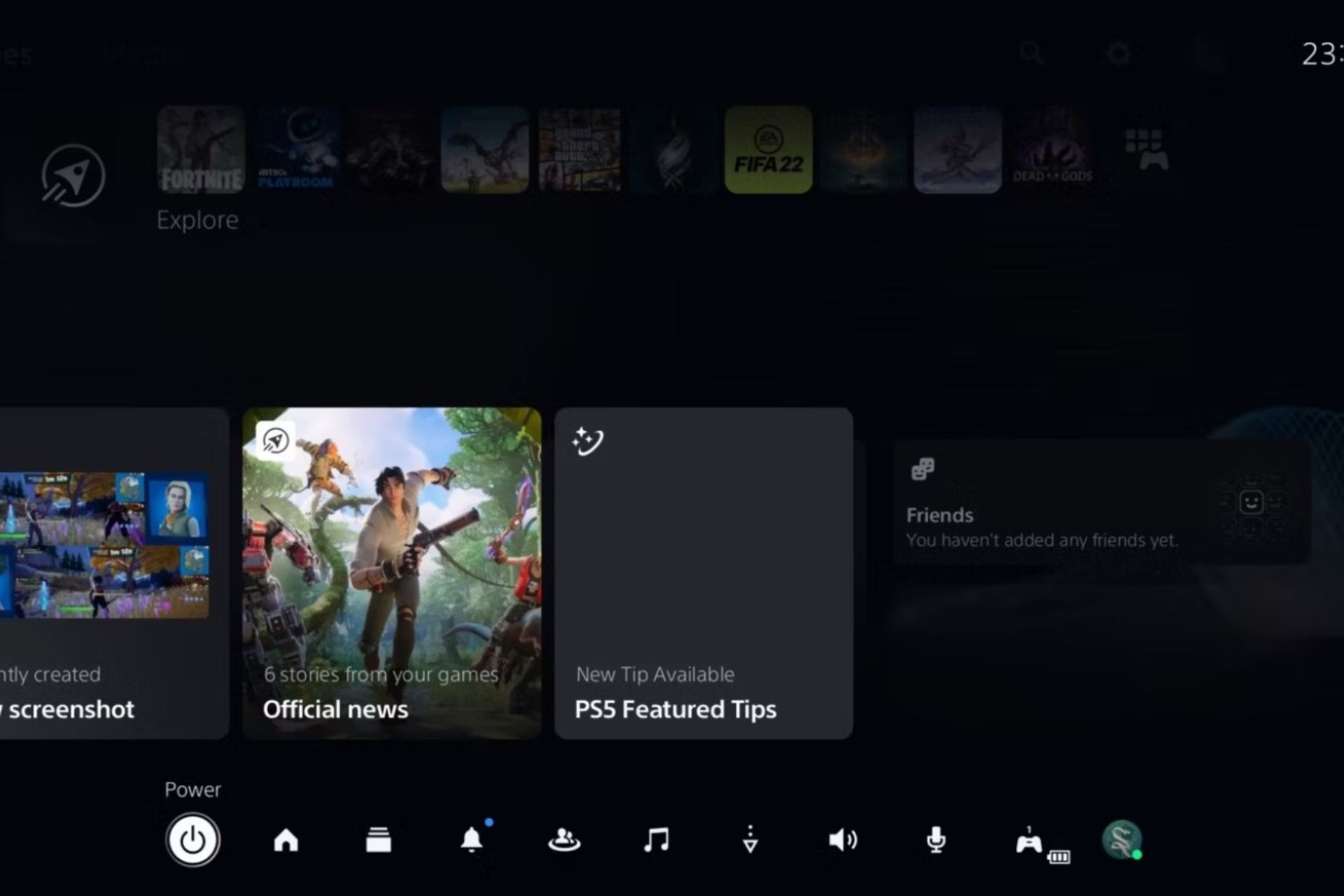Open Accessories controller battery icon
The height and width of the screenshot is (896, 1344).
click(x=1030, y=841)
